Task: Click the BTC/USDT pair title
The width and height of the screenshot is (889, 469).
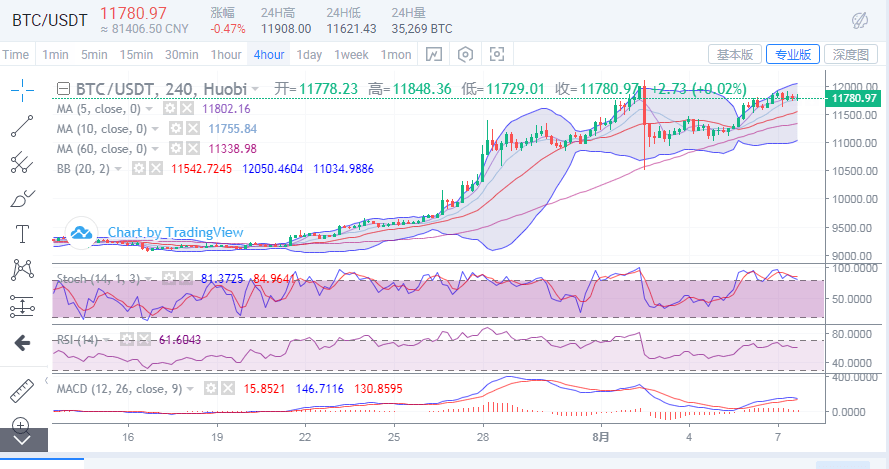Action: (x=49, y=20)
